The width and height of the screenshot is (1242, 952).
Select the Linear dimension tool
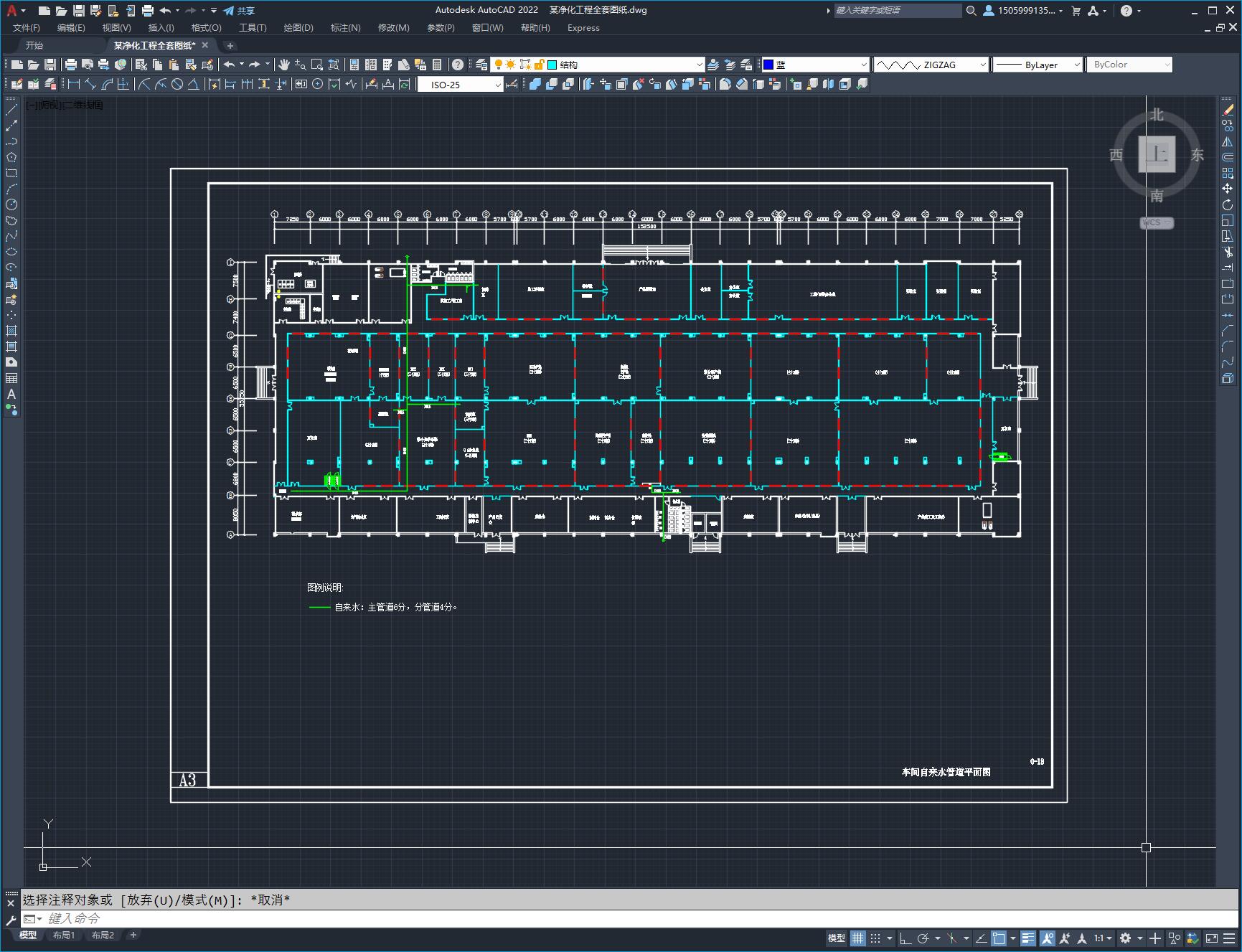(73, 85)
